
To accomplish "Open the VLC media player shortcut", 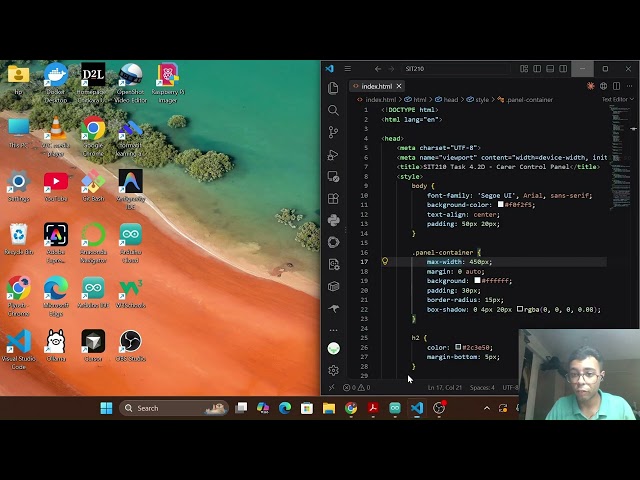I will [56, 136].
